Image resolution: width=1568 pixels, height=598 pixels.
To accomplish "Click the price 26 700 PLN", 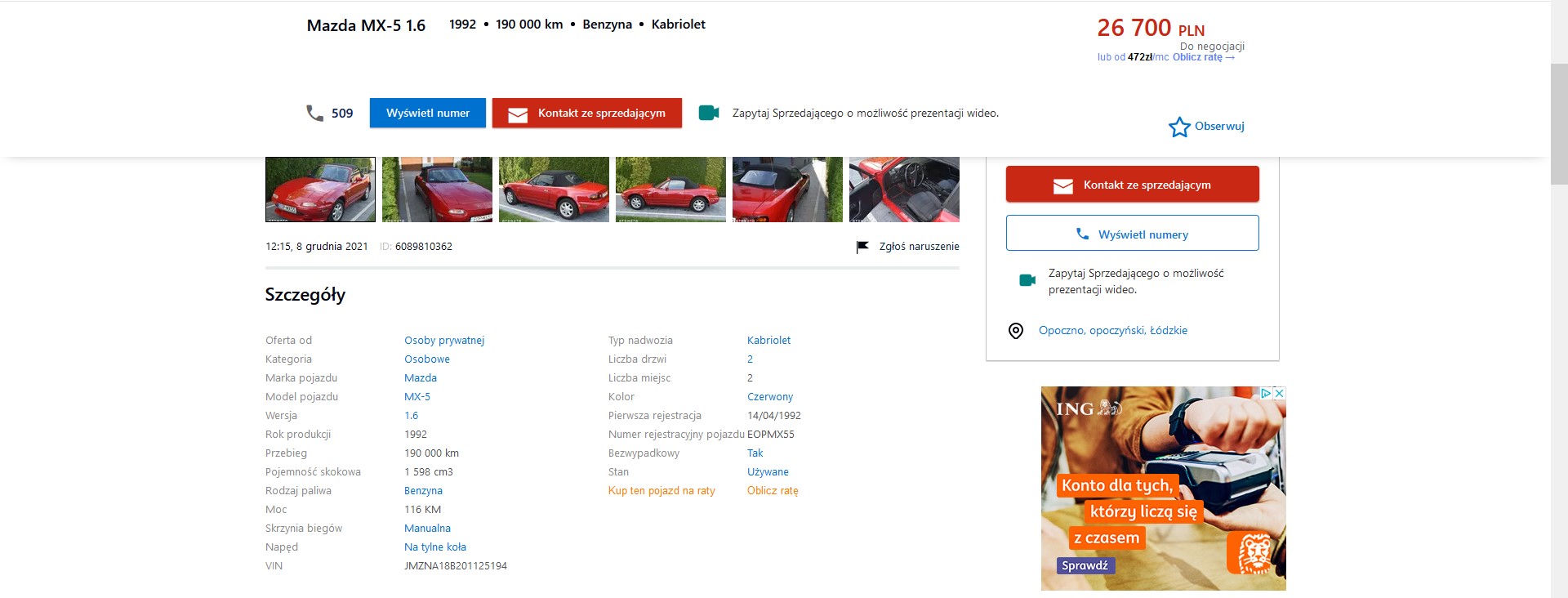I will 1151,28.
